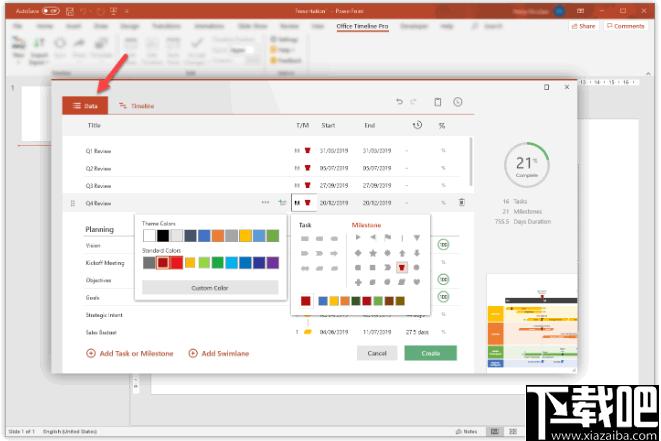This screenshot has width=661, height=441.
Task: Select the brown swatch in shape picker
Action: [389, 301]
